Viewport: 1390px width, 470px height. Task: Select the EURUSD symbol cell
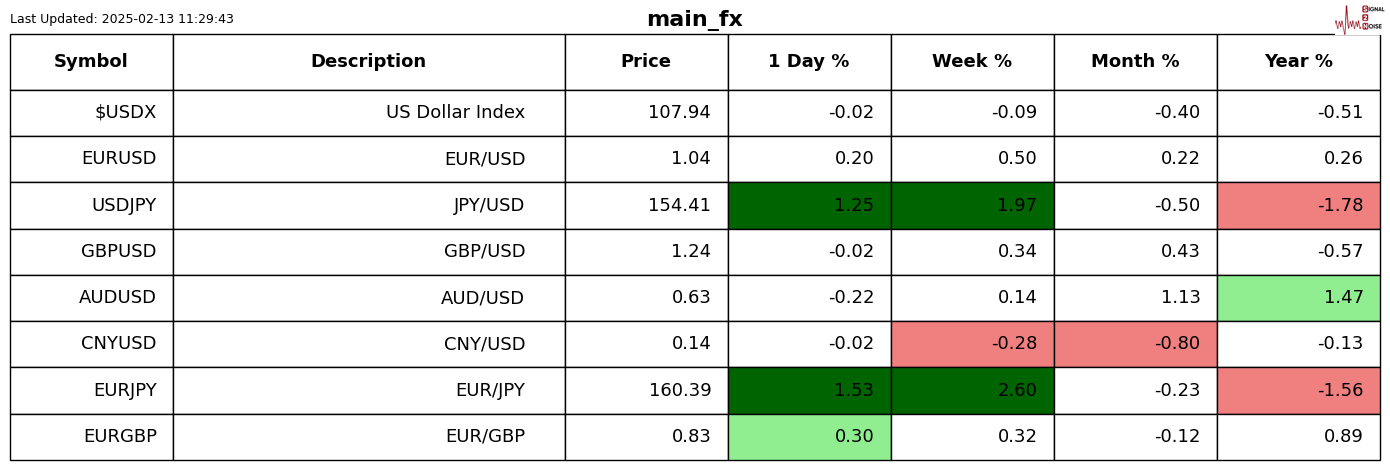click(119, 159)
